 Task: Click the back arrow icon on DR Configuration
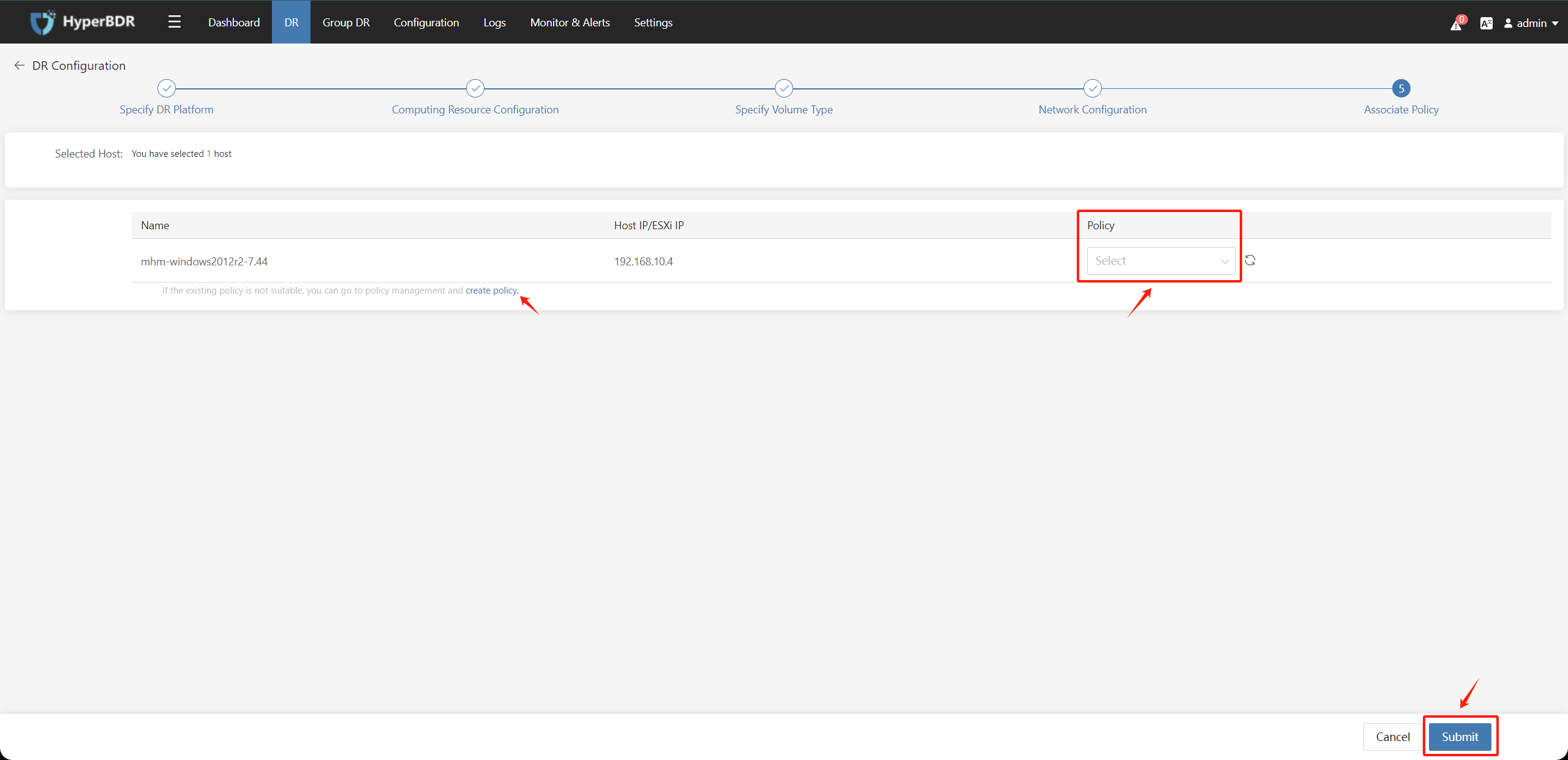(x=19, y=65)
